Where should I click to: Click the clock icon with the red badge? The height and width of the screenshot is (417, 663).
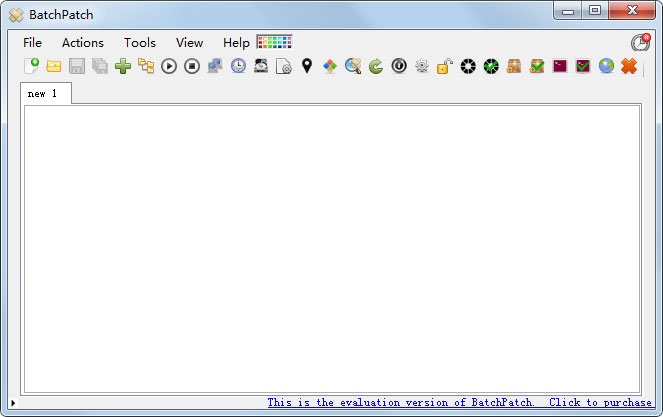click(x=640, y=43)
